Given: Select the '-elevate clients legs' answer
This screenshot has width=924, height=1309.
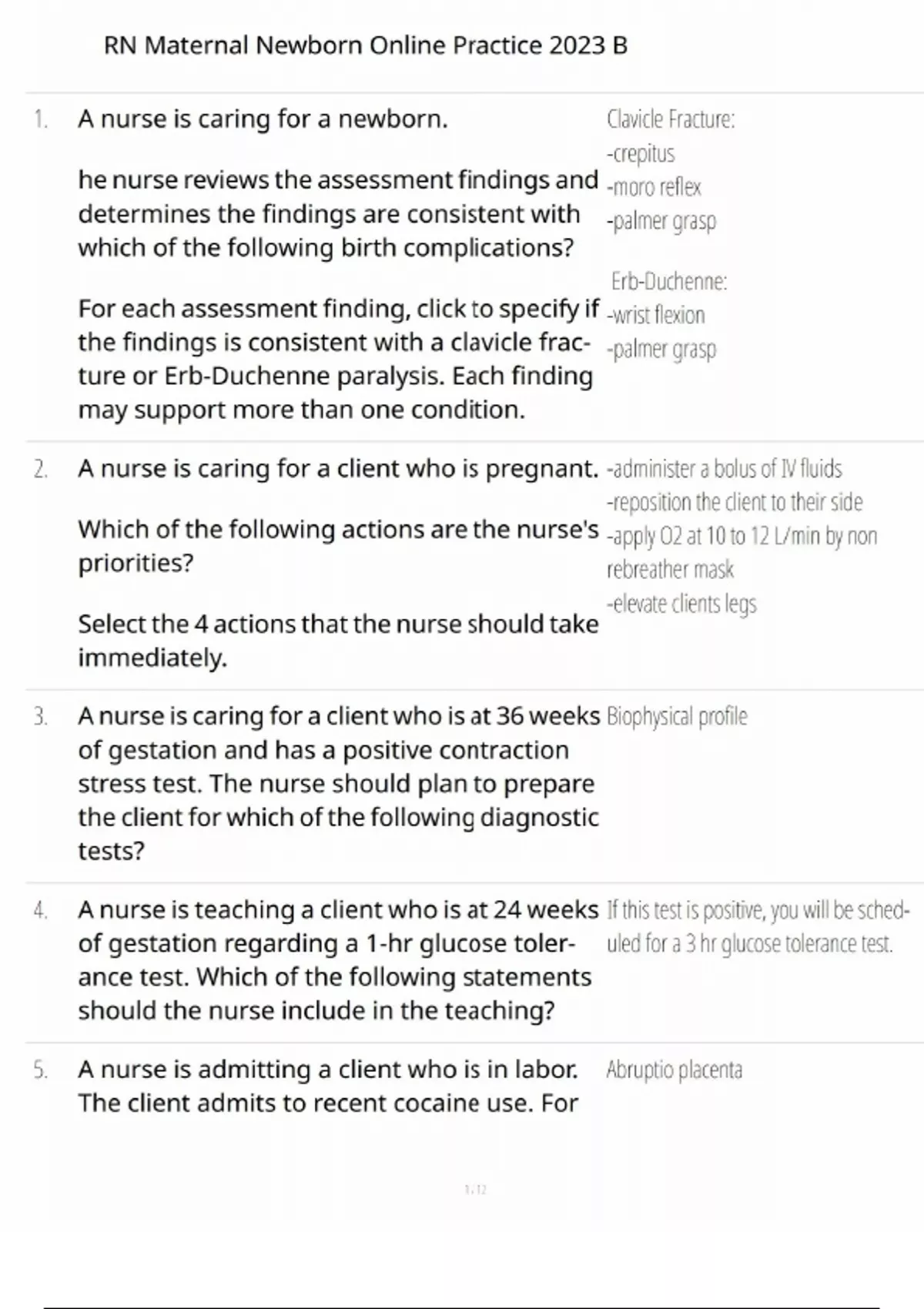Looking at the screenshot, I should coord(681,604).
